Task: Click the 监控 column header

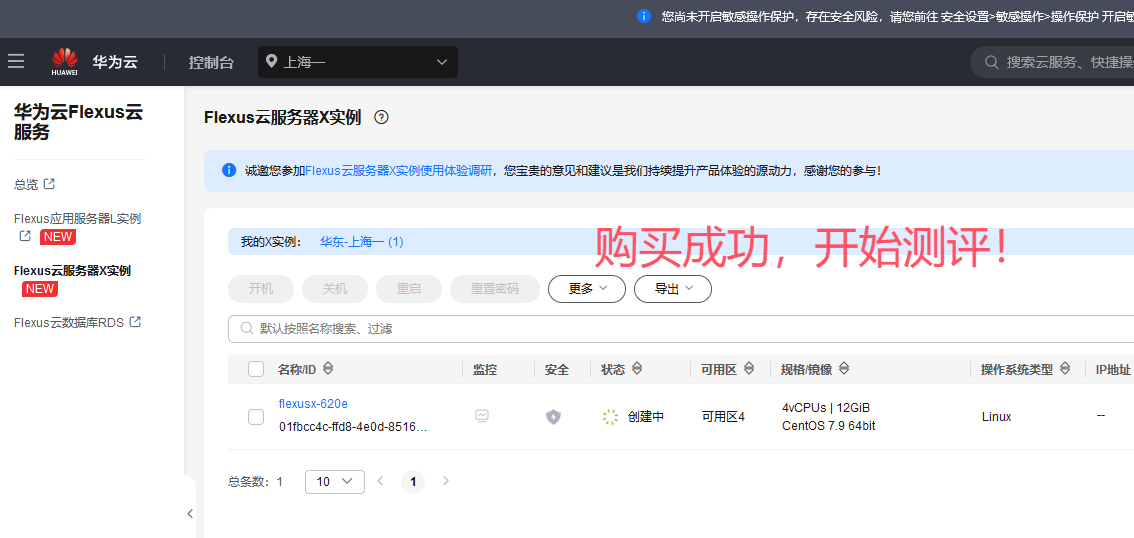Action: pos(485,370)
